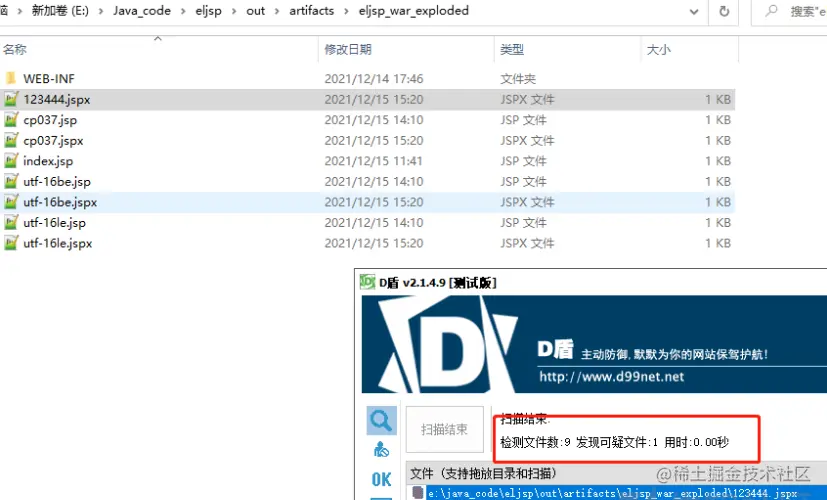827x500 pixels.
Task: Click the WEB-INF folder name
Action: click(x=49, y=79)
